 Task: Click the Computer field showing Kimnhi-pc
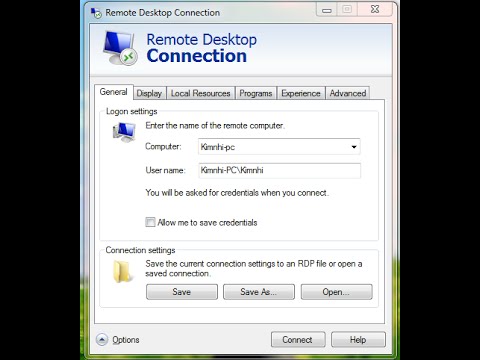coord(279,147)
